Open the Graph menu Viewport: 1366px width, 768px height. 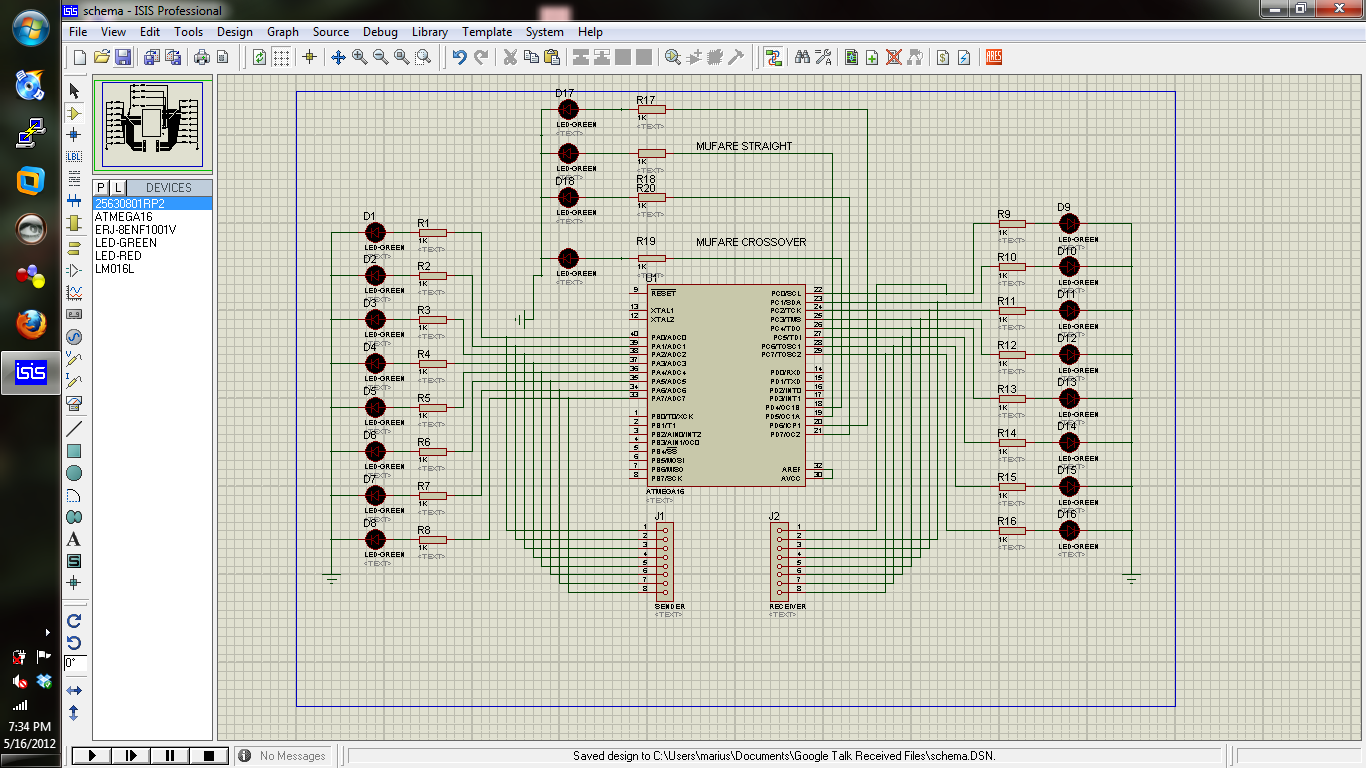pos(283,32)
